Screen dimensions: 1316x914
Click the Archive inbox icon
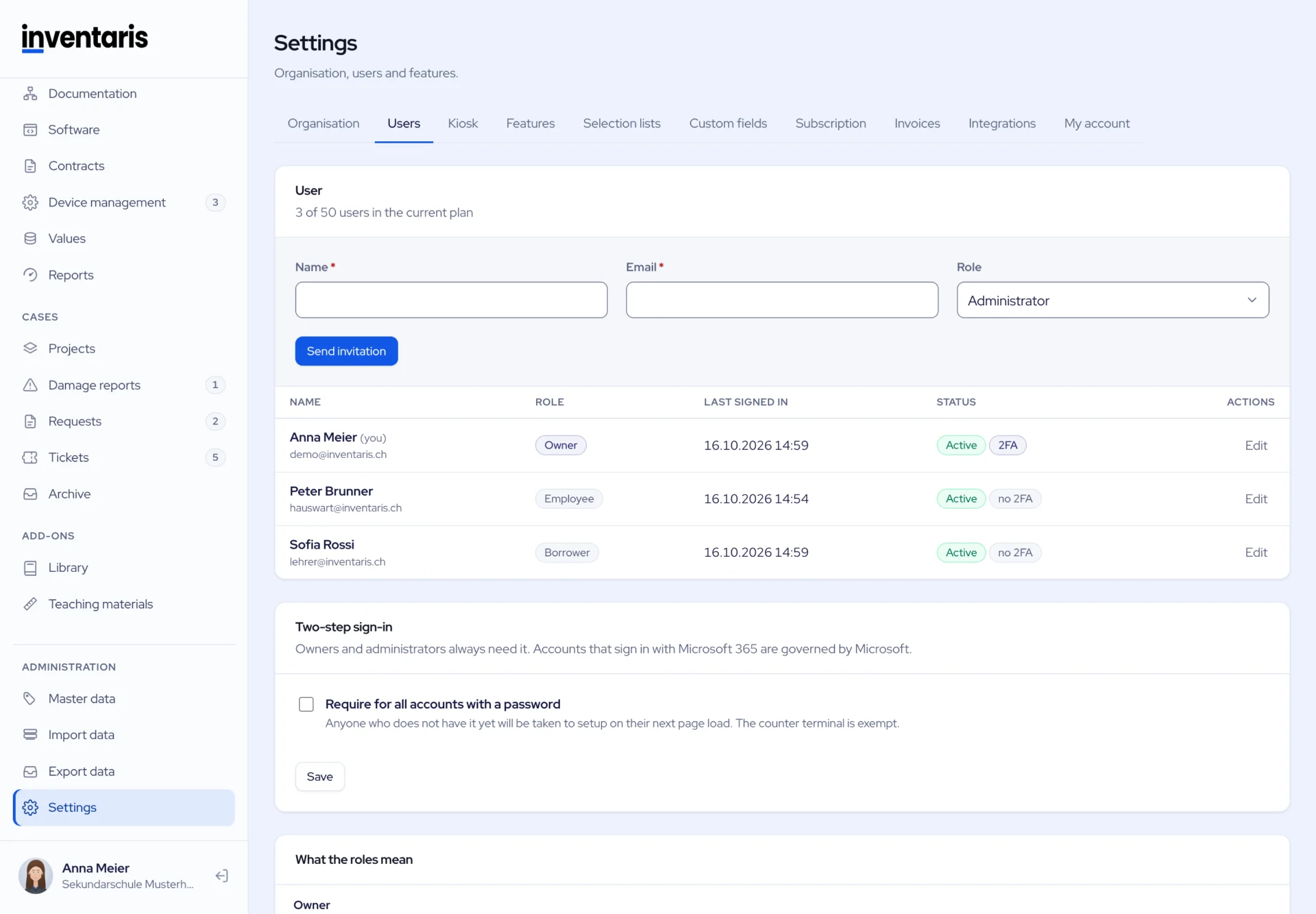pyautogui.click(x=30, y=494)
